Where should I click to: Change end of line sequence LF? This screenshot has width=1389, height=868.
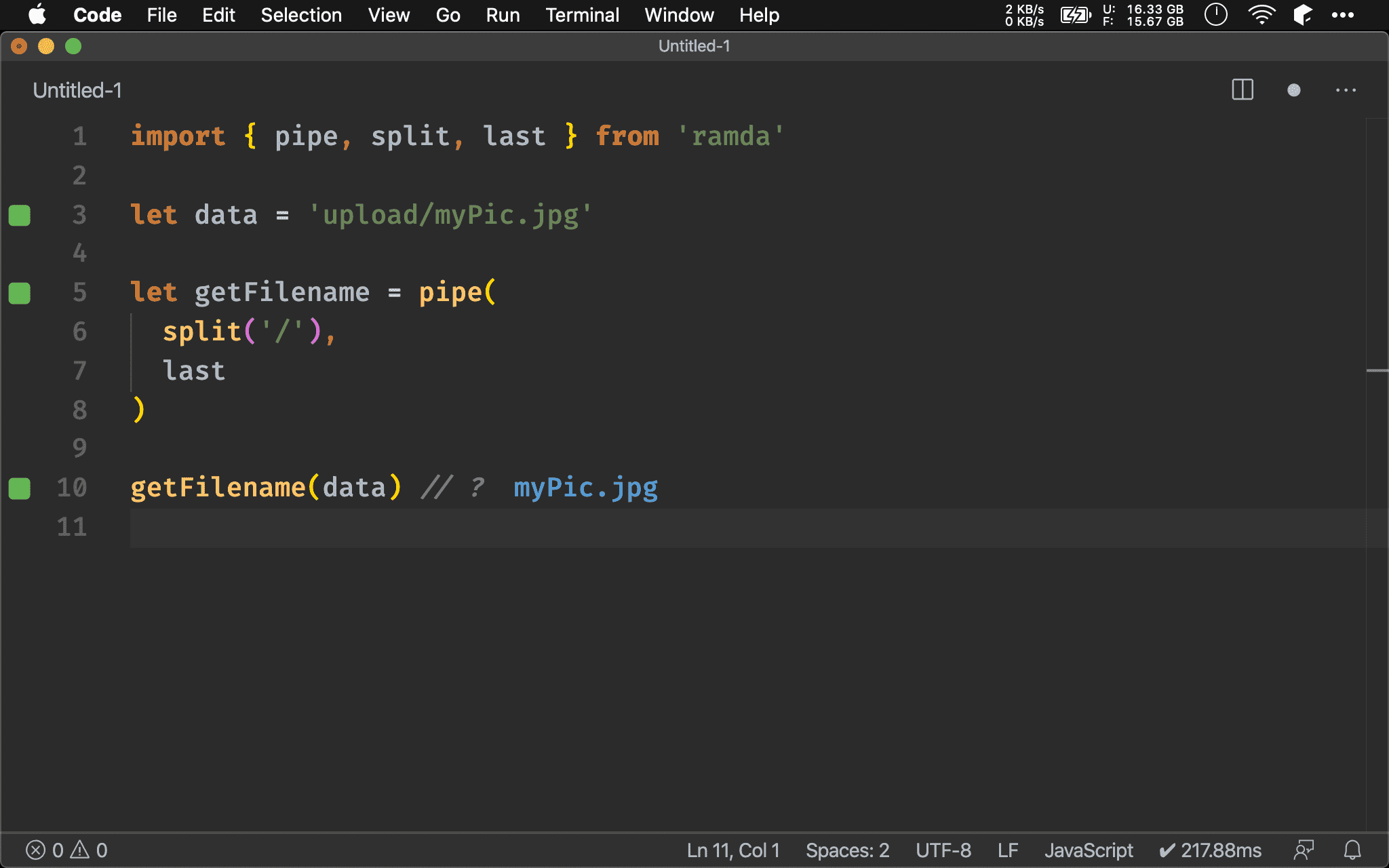coord(1008,850)
